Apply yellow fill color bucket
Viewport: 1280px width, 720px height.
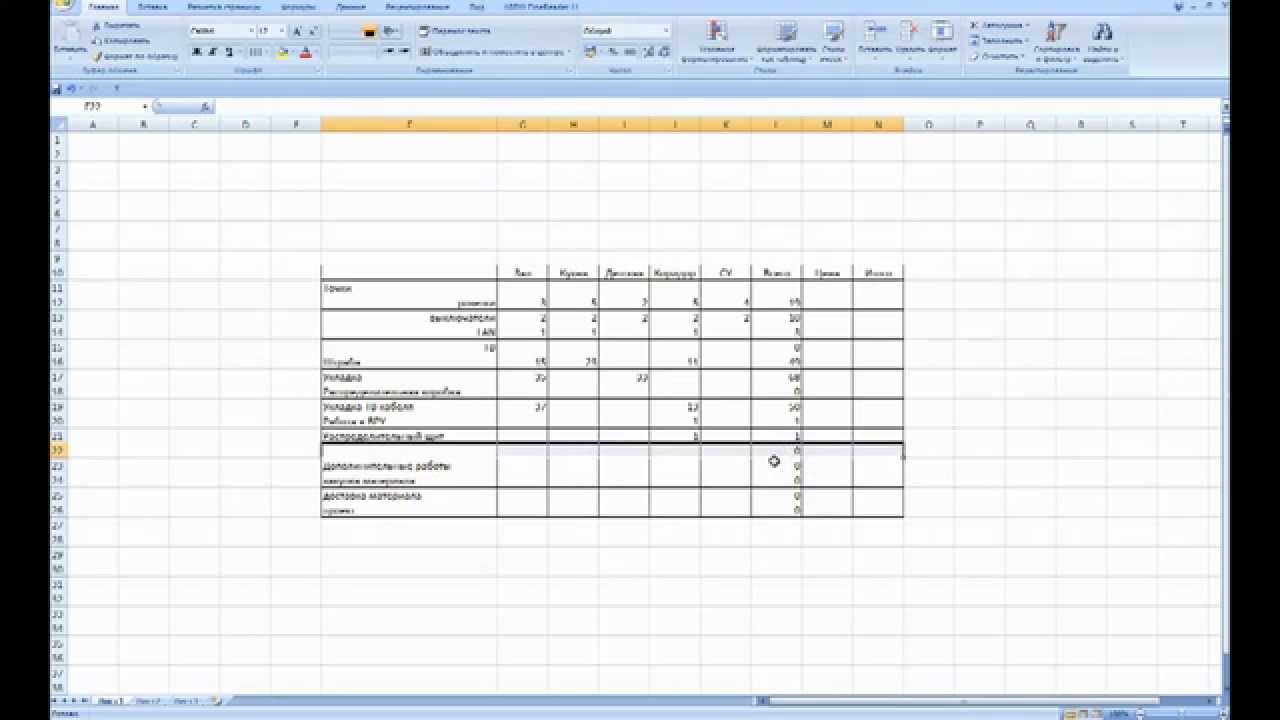pos(282,51)
